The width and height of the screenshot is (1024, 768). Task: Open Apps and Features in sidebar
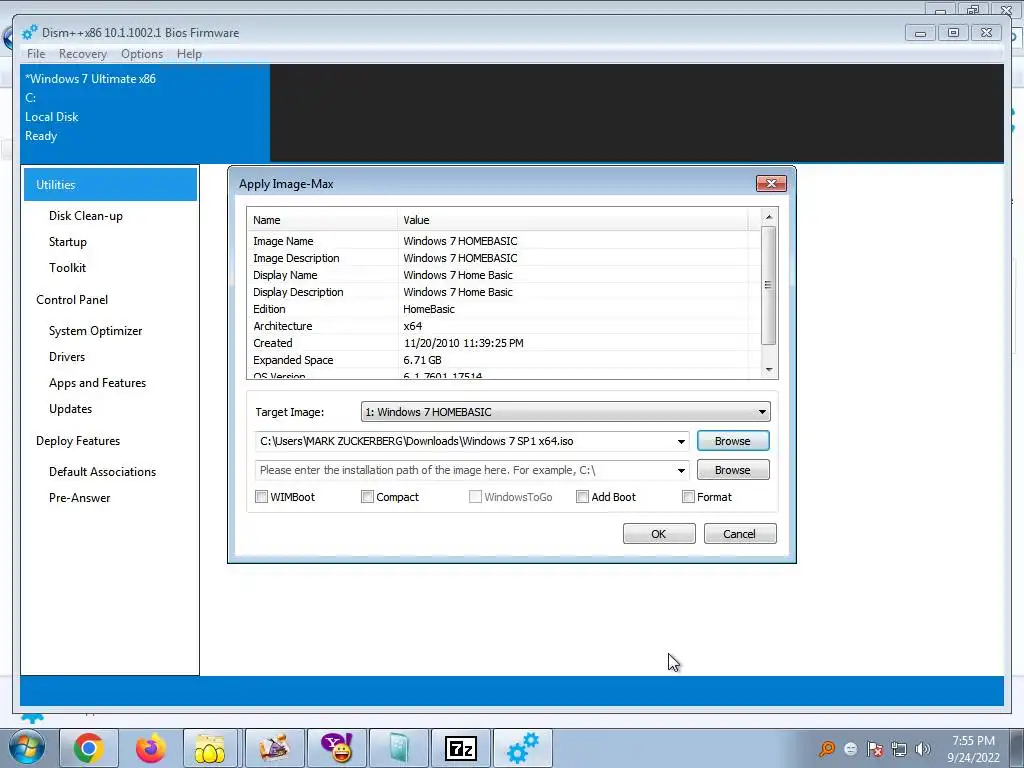(97, 383)
